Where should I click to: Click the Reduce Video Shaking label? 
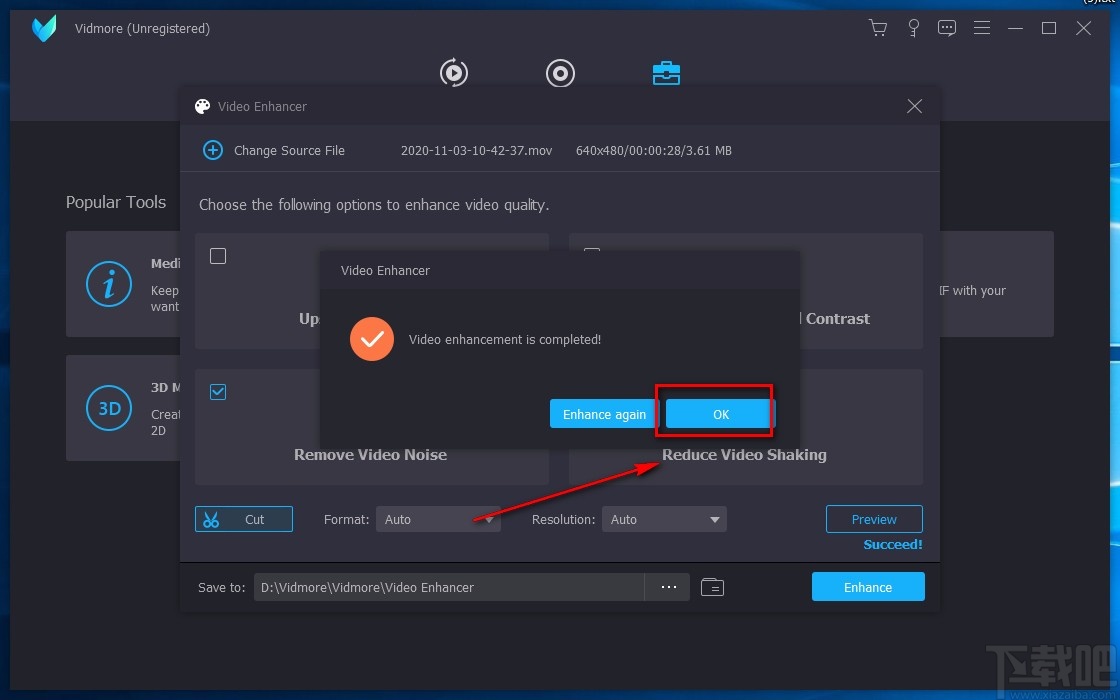click(744, 455)
